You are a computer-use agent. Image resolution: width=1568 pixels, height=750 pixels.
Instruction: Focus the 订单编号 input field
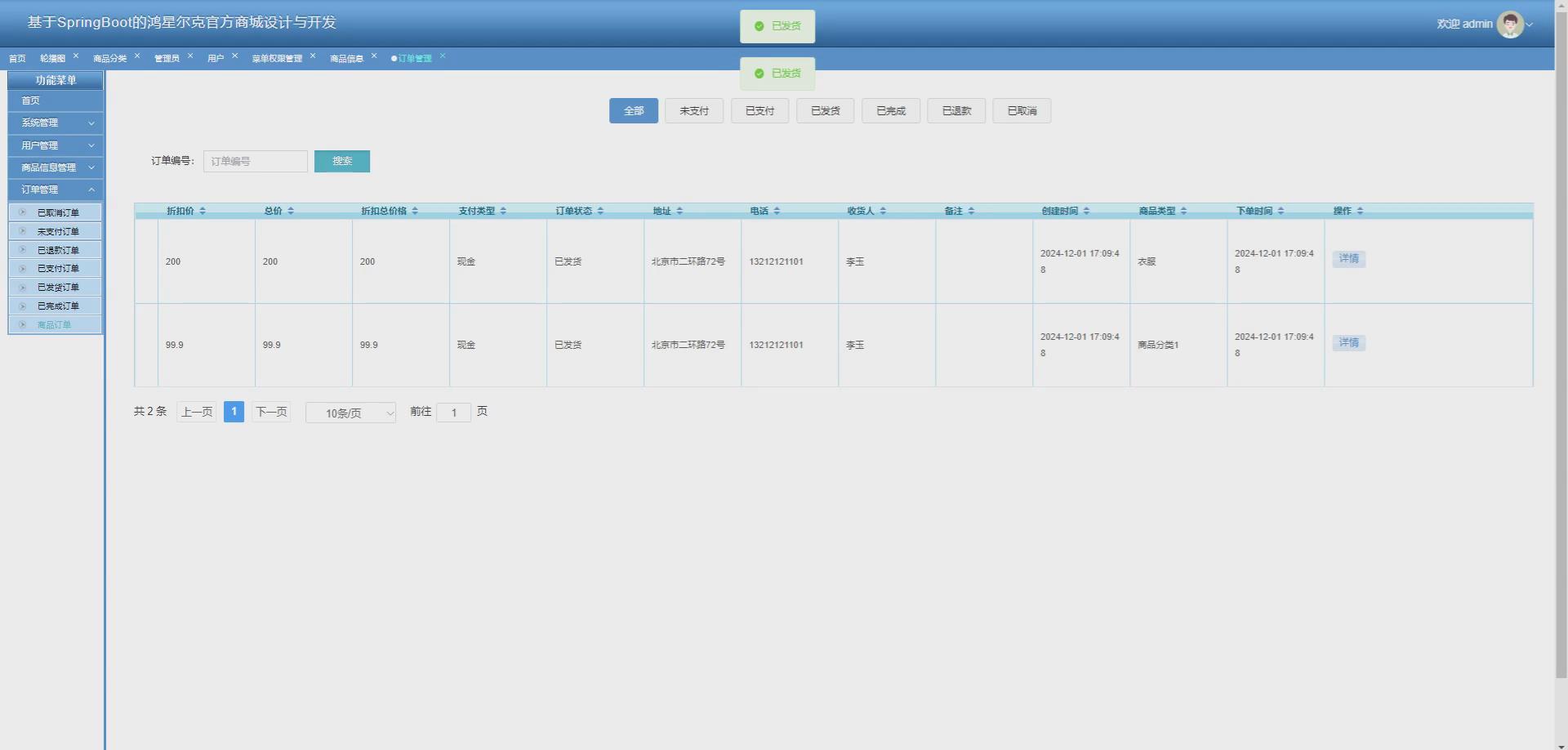pyautogui.click(x=256, y=161)
